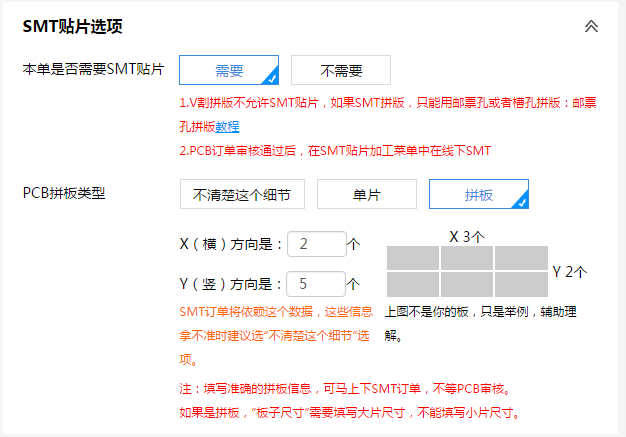Click the Y（竖）direction count input

[315, 283]
